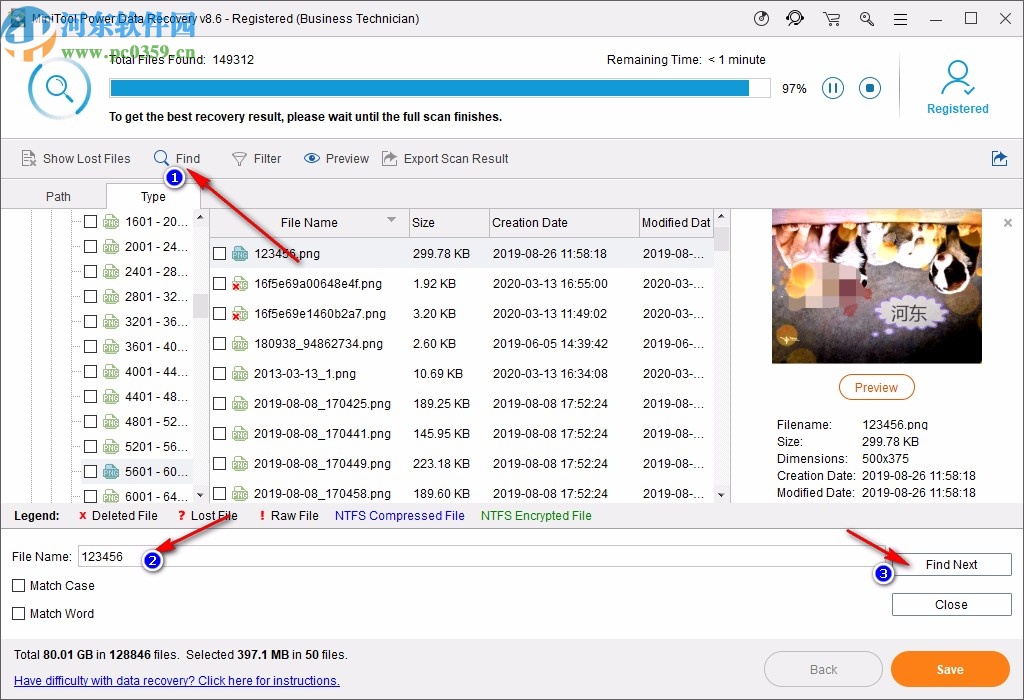
Task: Open the register key icon
Action: tap(867, 19)
